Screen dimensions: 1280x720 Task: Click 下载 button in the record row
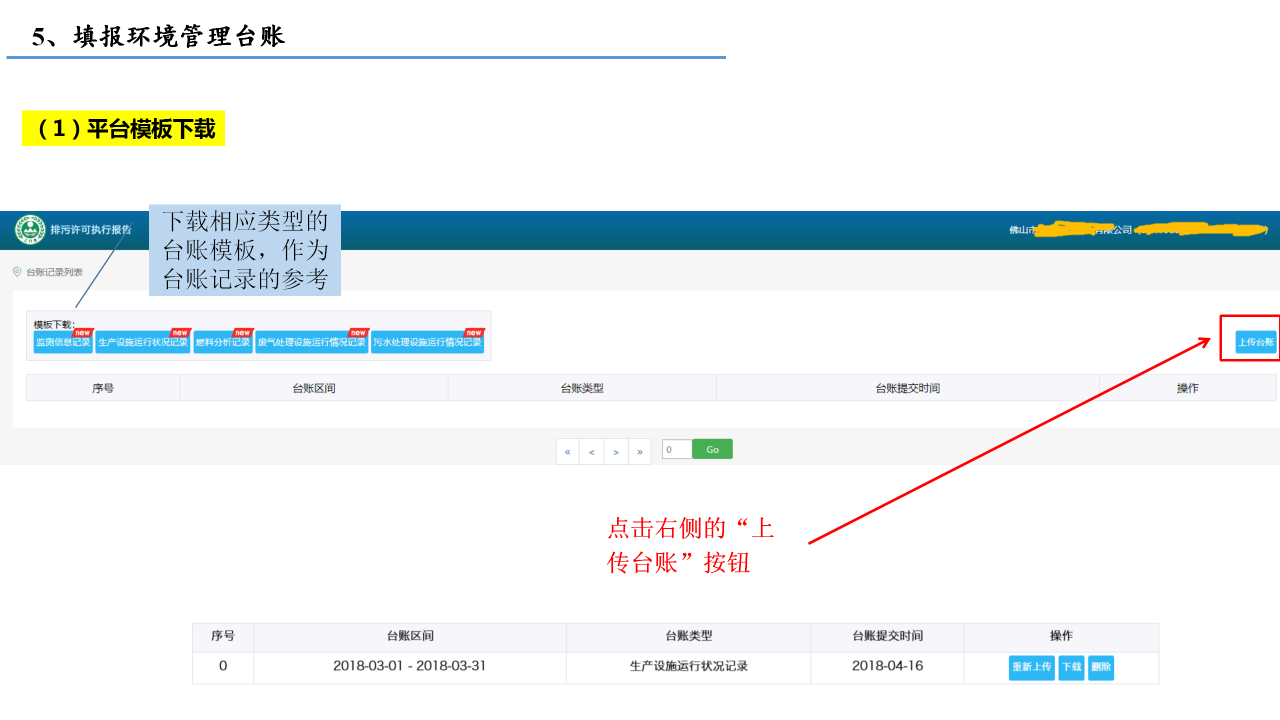click(1071, 667)
